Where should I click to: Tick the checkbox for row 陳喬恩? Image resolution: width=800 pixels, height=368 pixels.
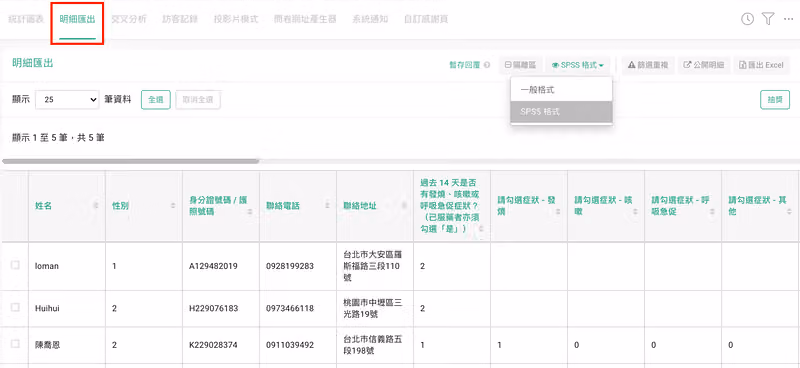coord(15,344)
